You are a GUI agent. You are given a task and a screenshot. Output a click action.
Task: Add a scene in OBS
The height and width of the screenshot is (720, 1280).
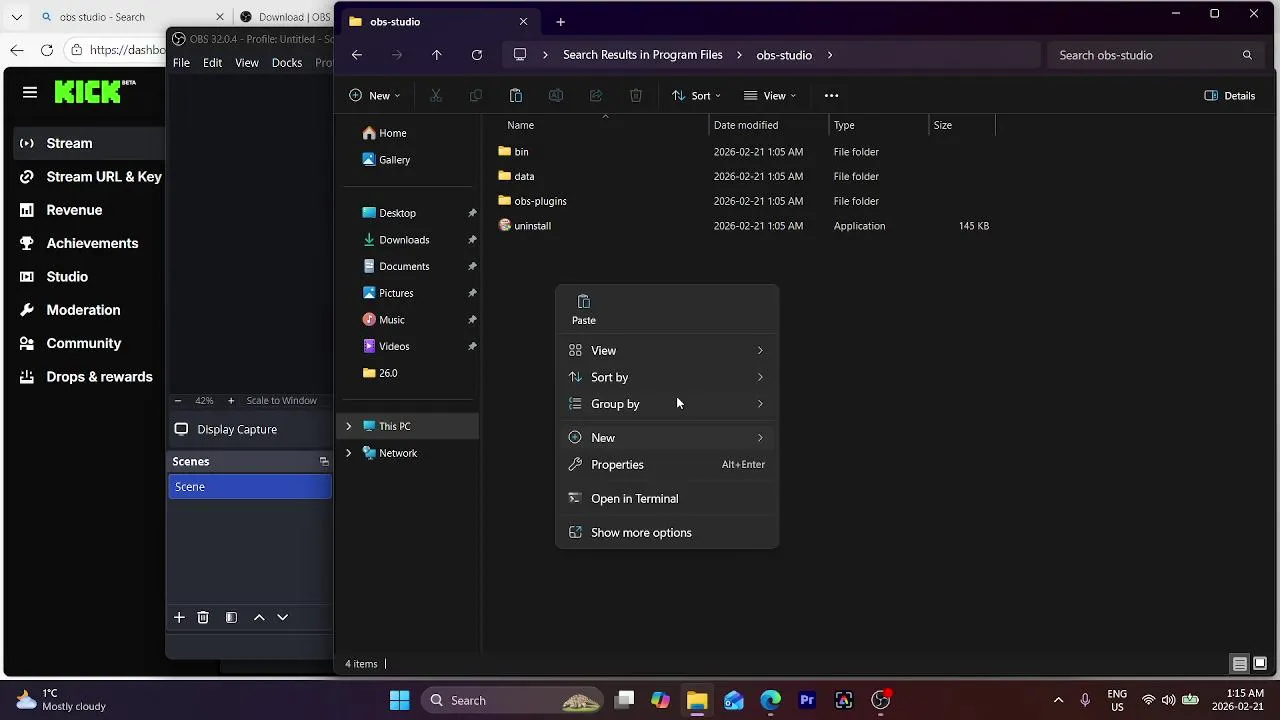(179, 618)
